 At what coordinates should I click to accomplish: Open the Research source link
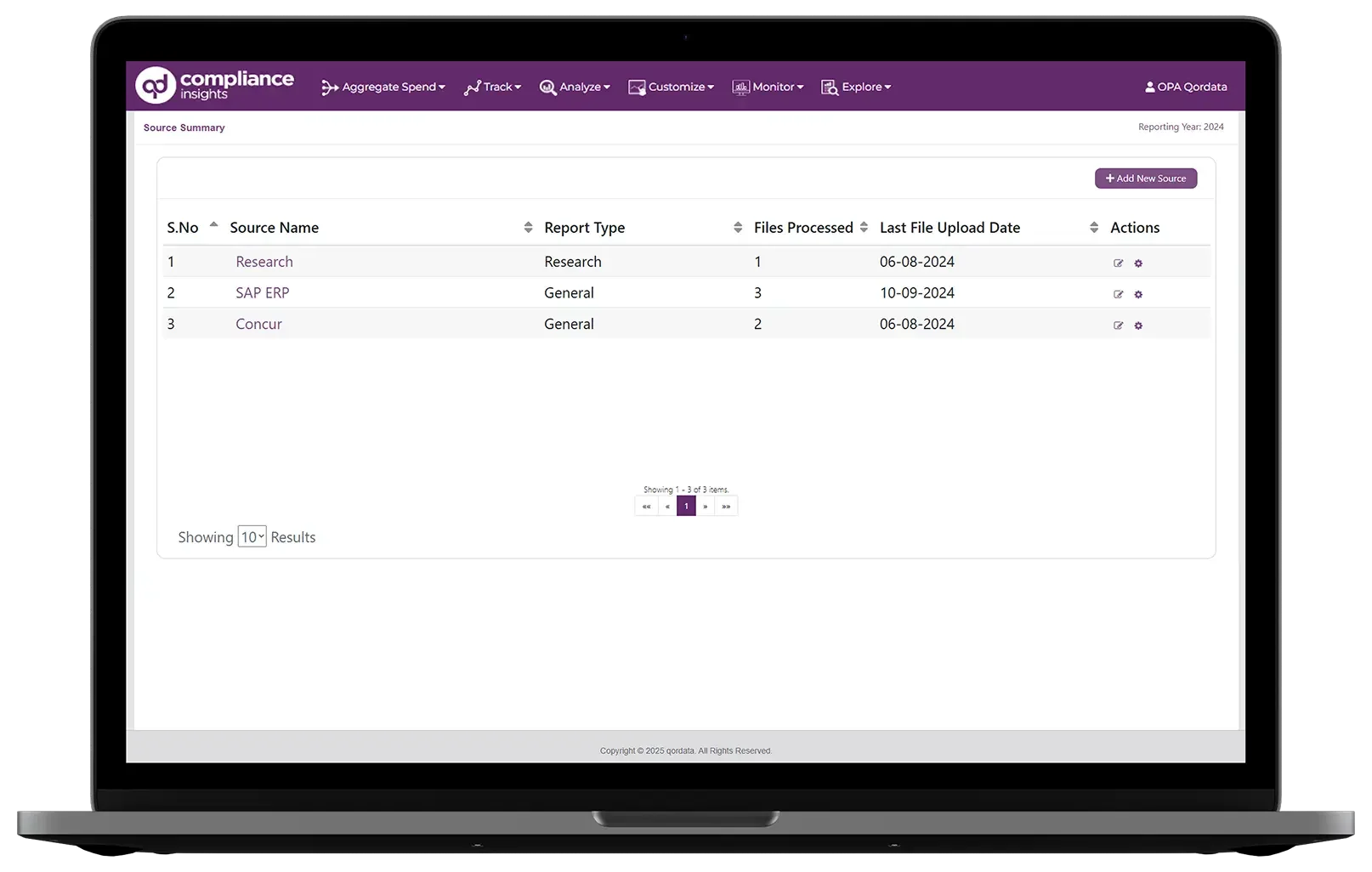coord(264,262)
